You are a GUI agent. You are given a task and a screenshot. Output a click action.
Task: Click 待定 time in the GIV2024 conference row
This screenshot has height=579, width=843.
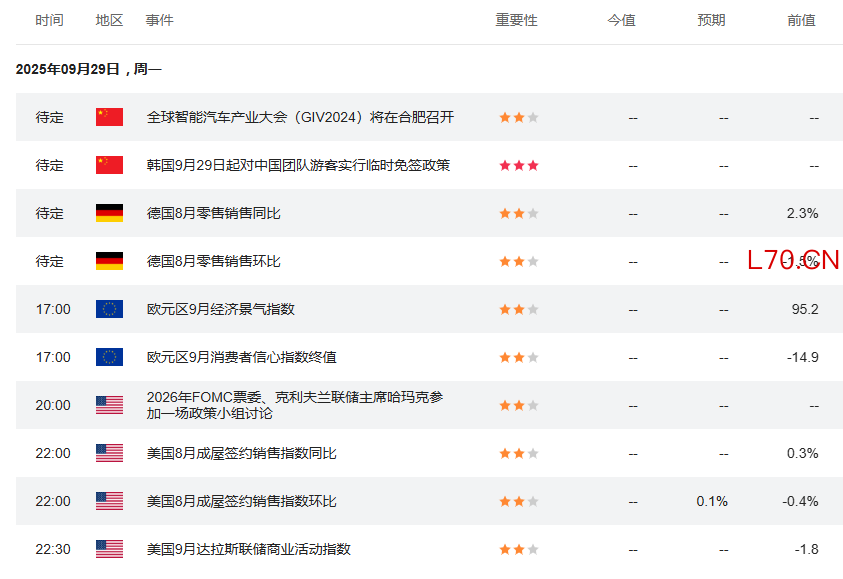49,117
